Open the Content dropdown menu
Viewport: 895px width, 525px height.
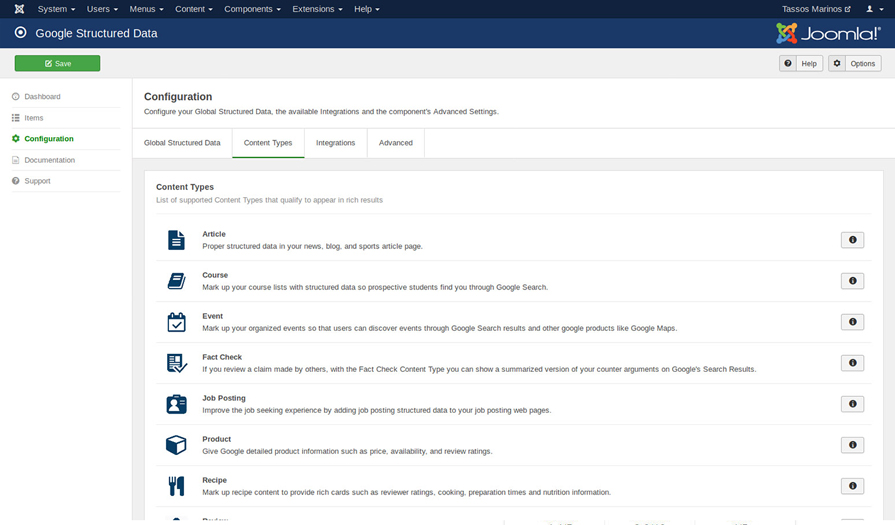(x=193, y=9)
